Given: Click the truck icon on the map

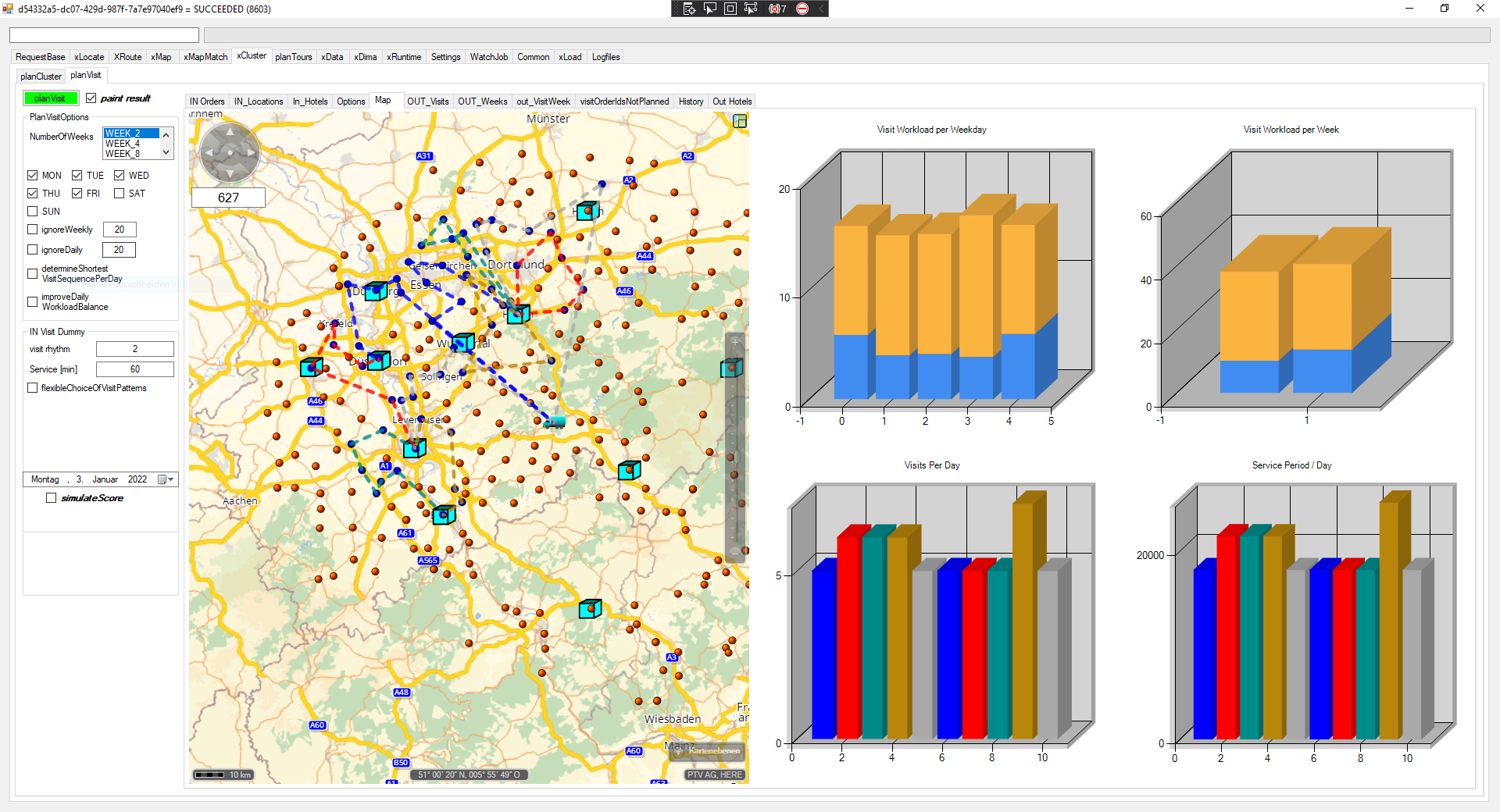Looking at the screenshot, I should (555, 422).
